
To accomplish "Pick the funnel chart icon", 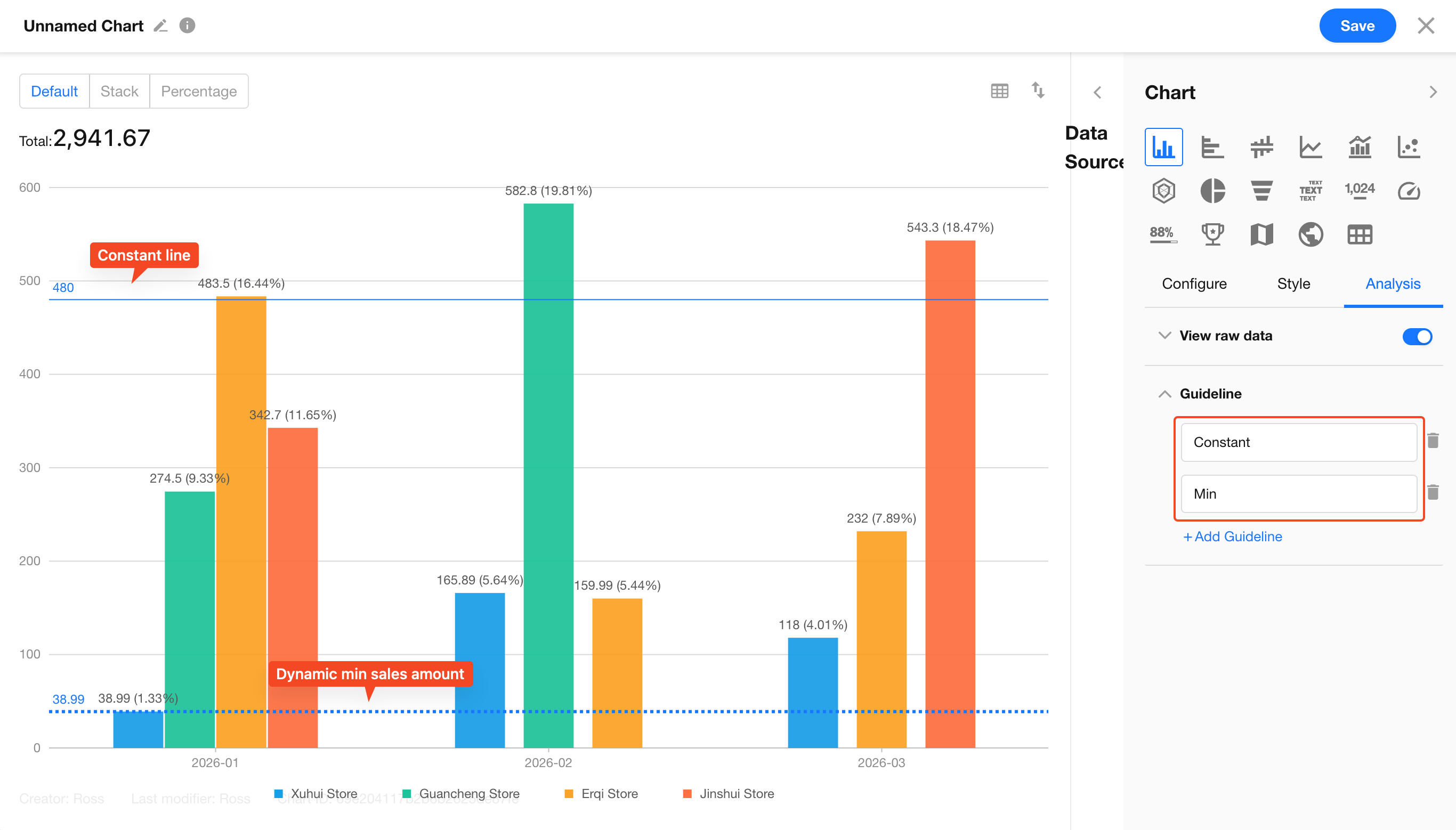I will pos(1261,190).
